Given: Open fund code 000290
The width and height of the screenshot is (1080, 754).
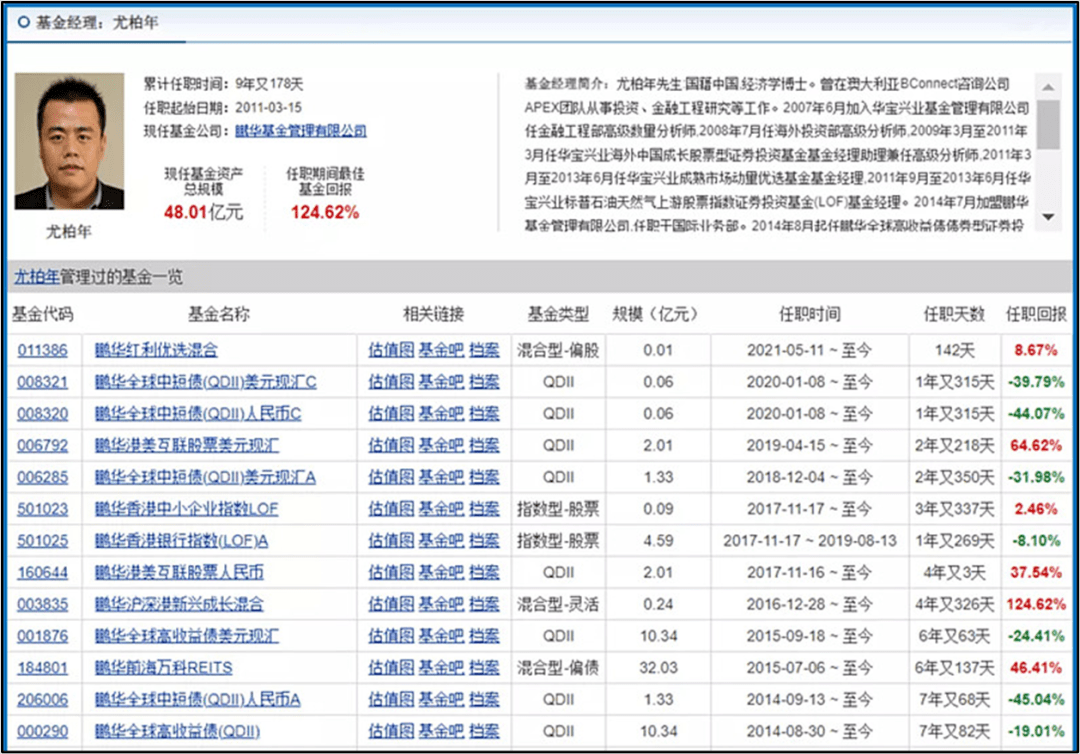Looking at the screenshot, I should pos(43,731).
